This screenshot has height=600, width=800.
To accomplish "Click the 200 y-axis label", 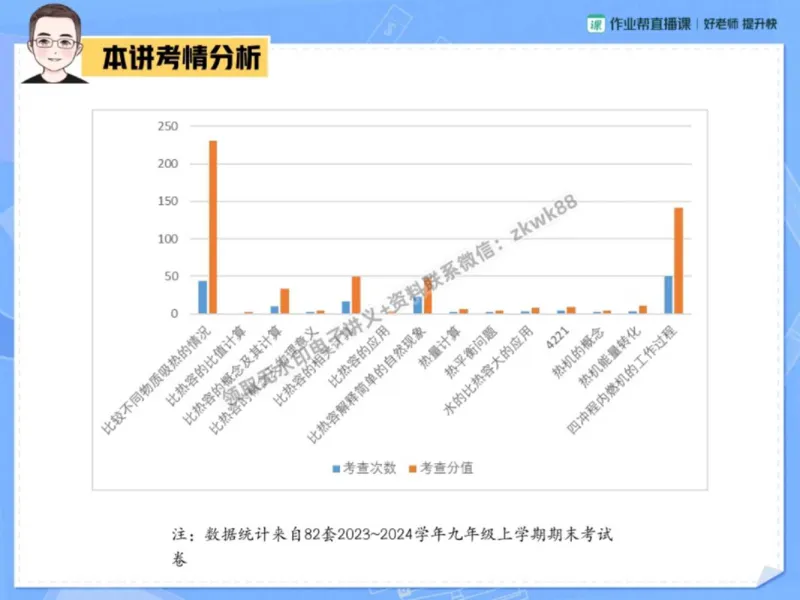I will tap(168, 164).
